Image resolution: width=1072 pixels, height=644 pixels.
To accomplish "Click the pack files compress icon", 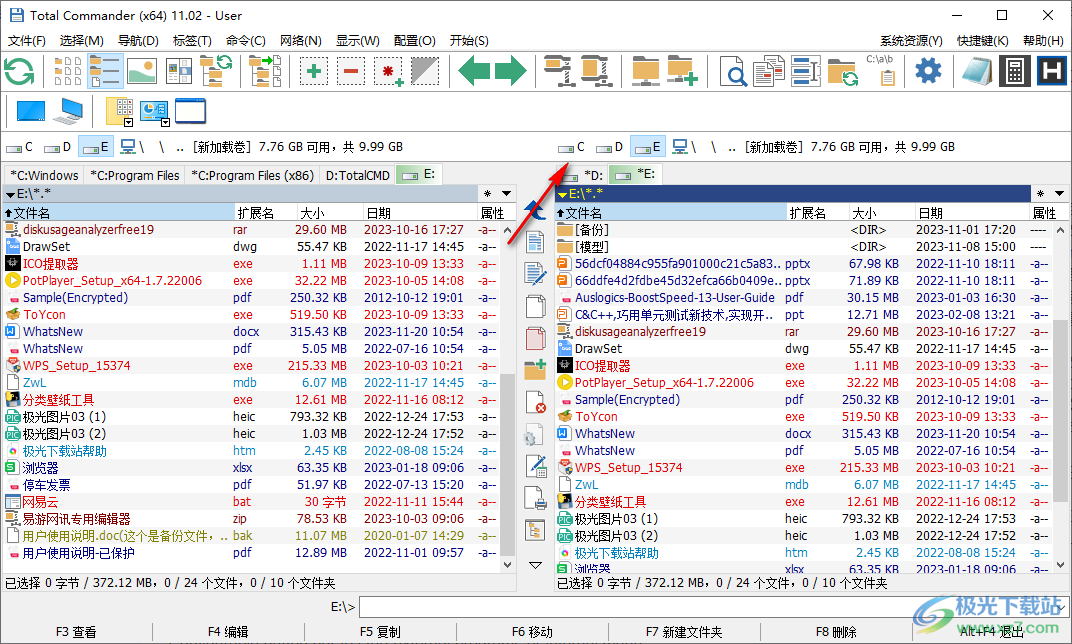I will (559, 71).
